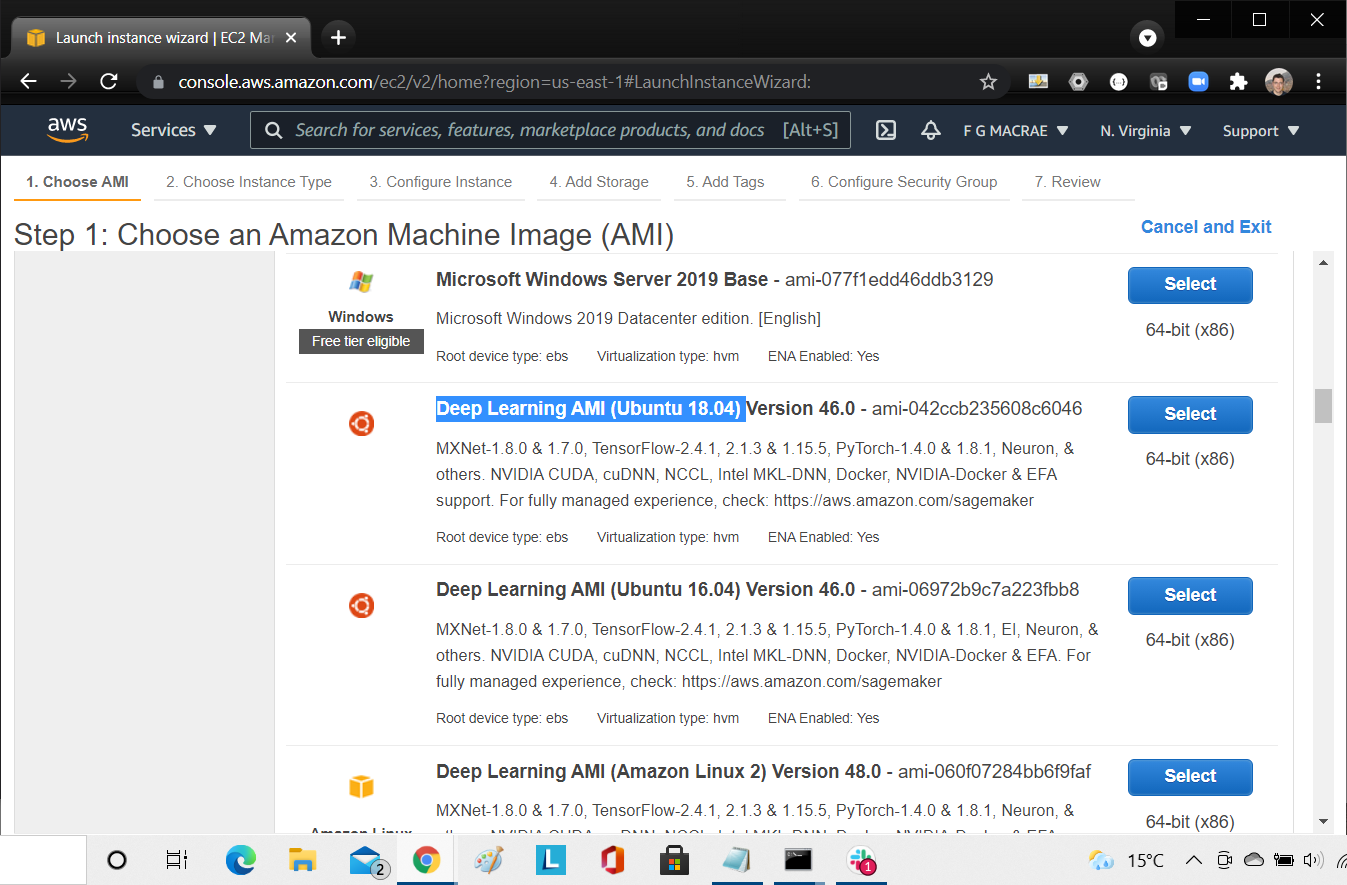Select Deep Learning AMI Ubuntu 18.04
The height and width of the screenshot is (885, 1347).
1190,414
